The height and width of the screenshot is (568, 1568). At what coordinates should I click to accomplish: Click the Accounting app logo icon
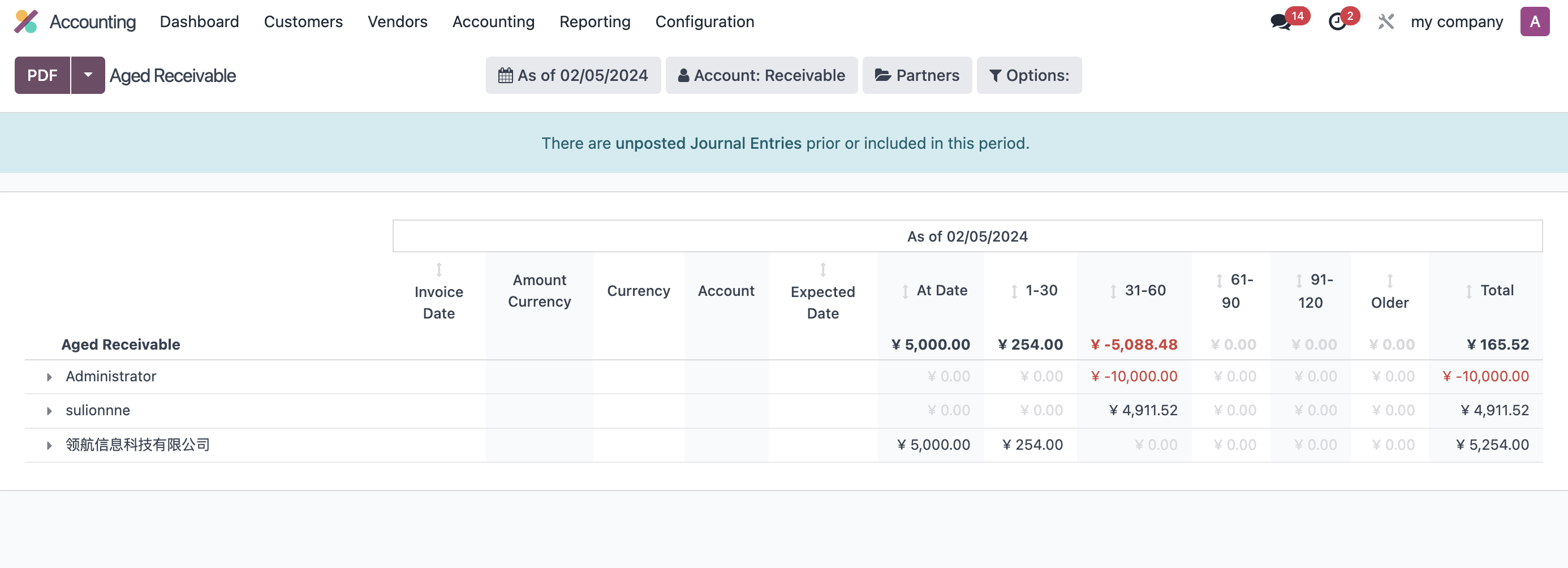pos(26,22)
